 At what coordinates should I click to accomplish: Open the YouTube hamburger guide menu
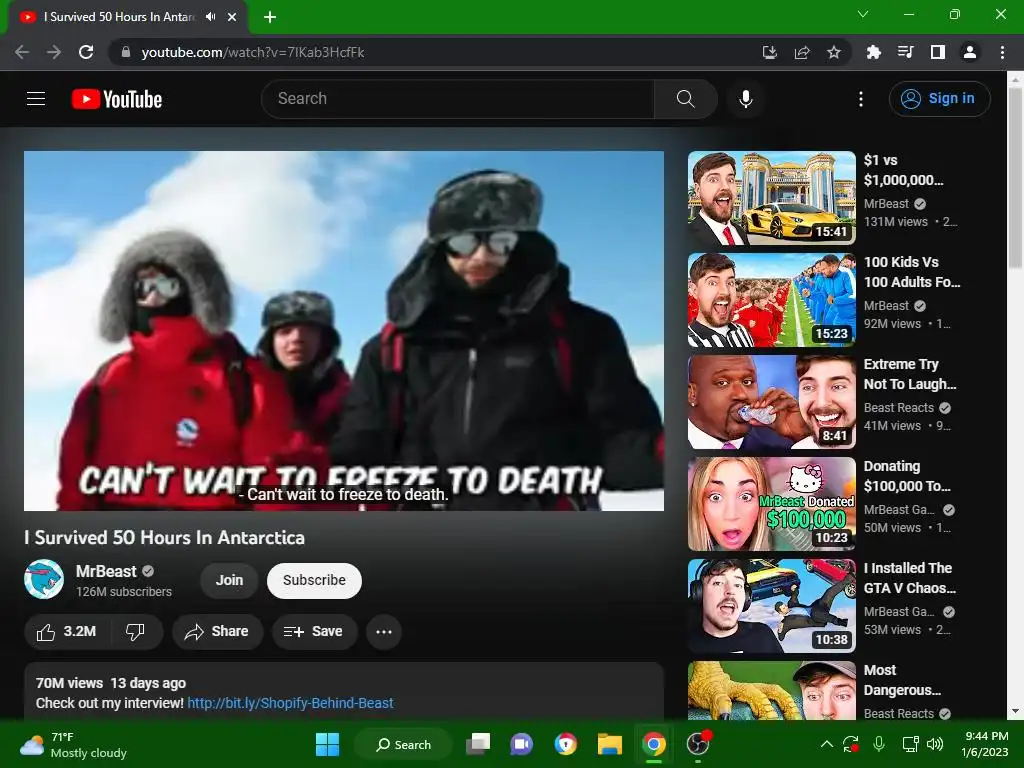pos(36,99)
